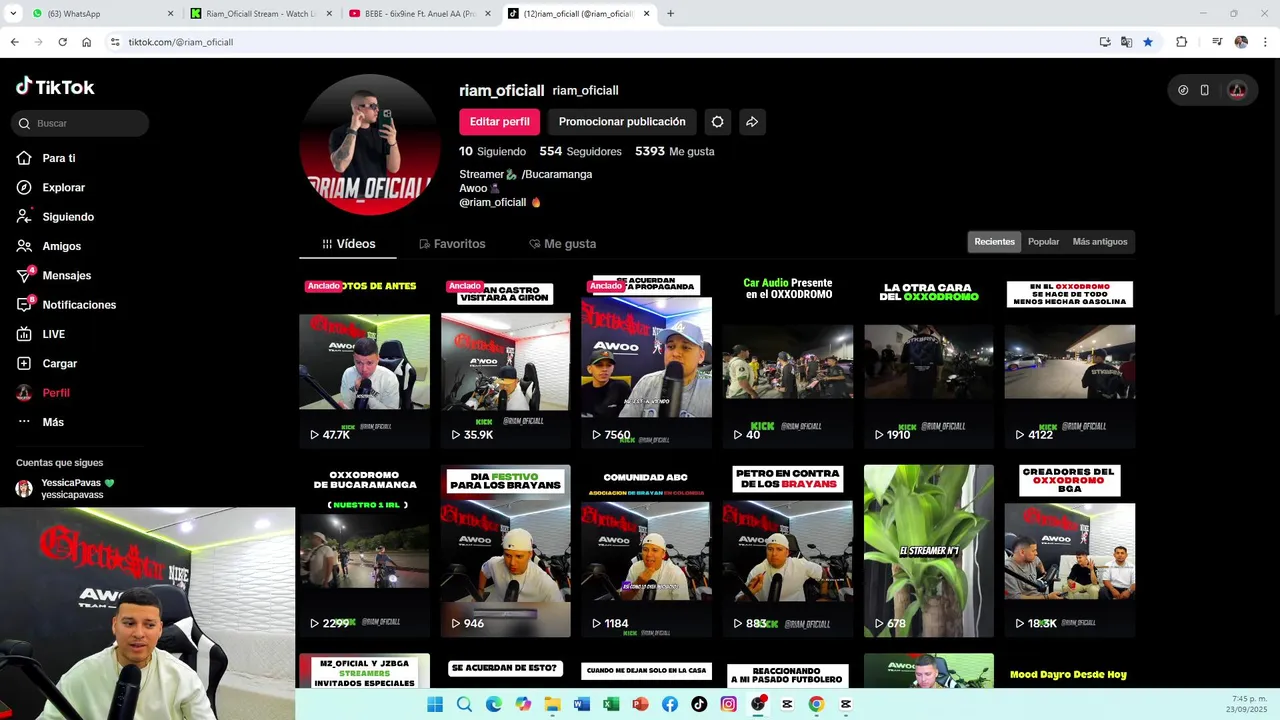The height and width of the screenshot is (720, 1280).
Task: Open video DIA FESTIVO PARA LOS BRAYANS
Action: tap(506, 551)
